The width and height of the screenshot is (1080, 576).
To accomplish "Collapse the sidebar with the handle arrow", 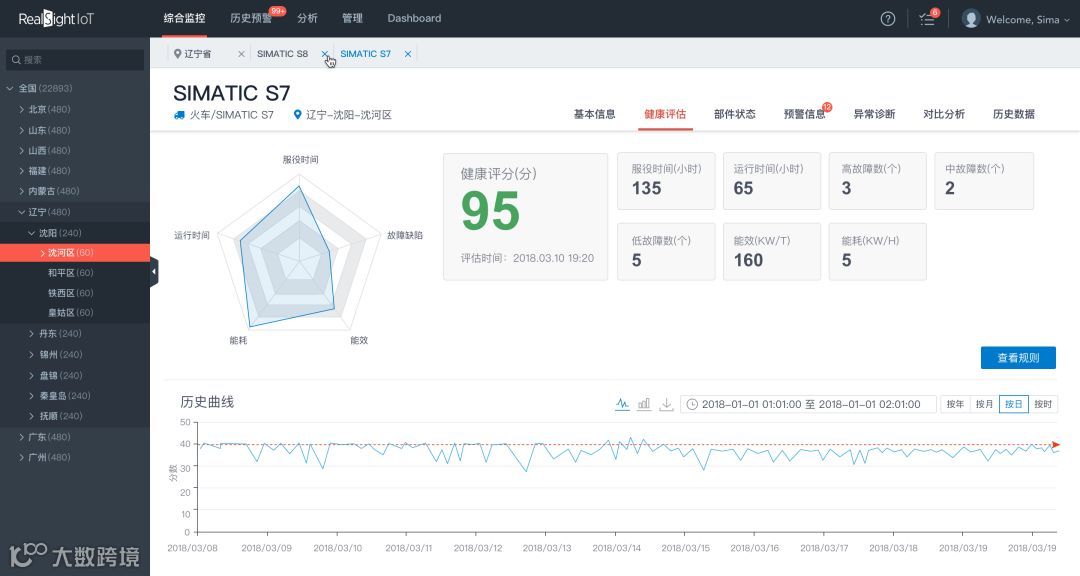I will tap(154, 271).
